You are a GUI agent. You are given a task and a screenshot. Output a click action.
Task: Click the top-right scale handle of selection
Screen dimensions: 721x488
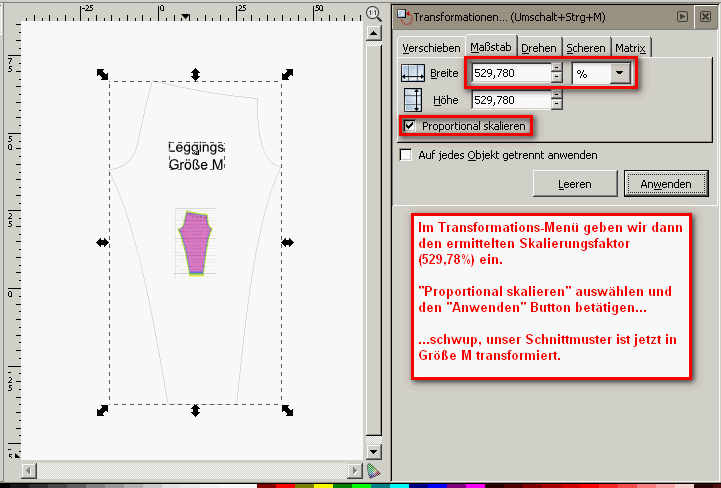coord(288,74)
